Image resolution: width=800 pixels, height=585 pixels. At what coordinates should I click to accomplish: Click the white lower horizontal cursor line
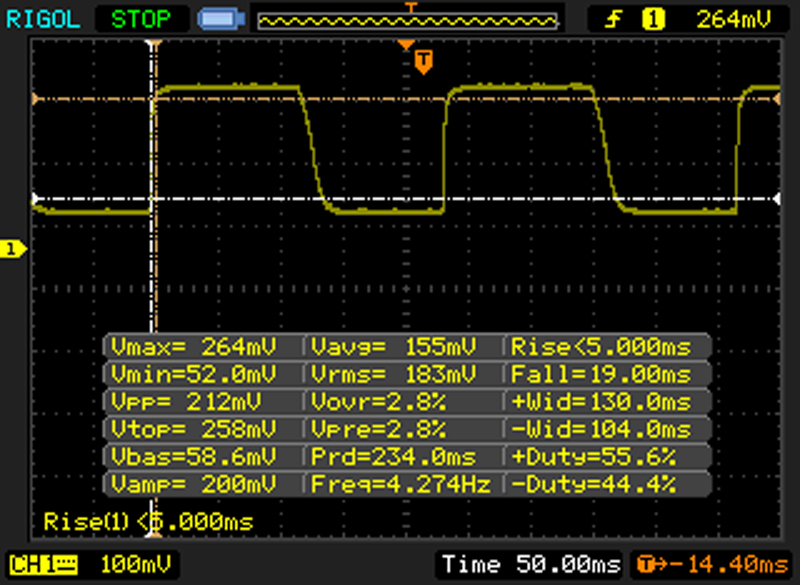pos(406,199)
